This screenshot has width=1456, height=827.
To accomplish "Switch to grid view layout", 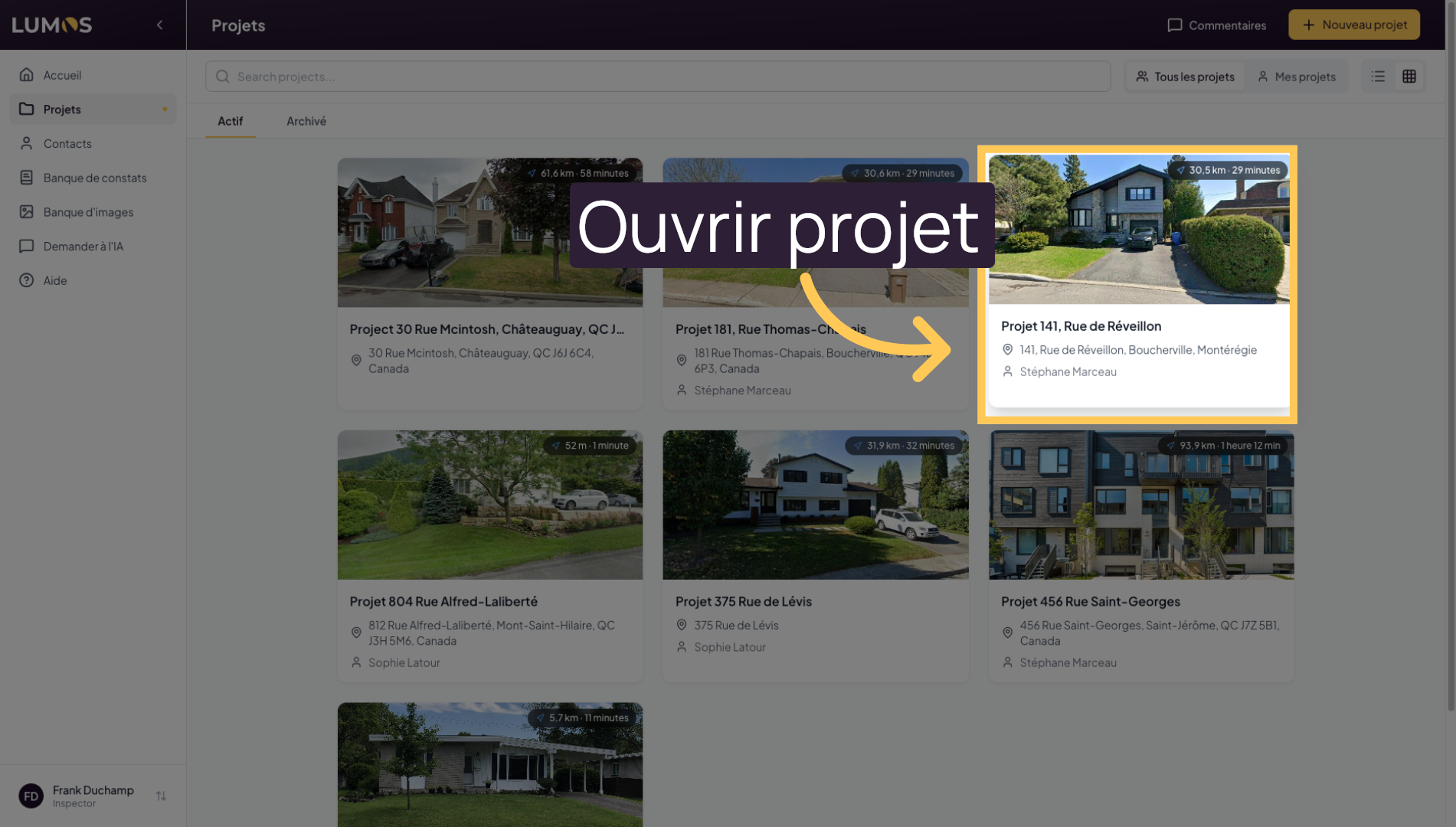I will tap(1409, 77).
